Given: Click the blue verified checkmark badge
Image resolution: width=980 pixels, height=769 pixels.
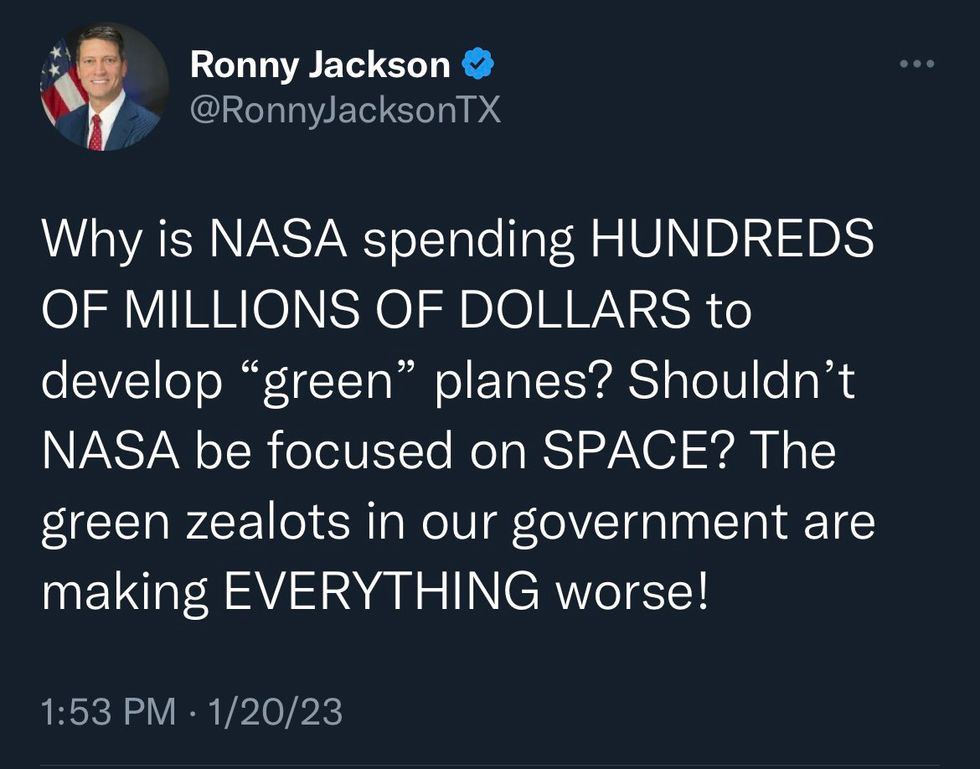Looking at the screenshot, I should tap(478, 64).
